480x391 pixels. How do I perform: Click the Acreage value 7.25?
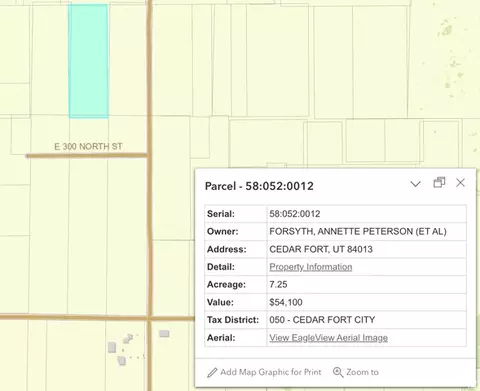[x=278, y=284]
